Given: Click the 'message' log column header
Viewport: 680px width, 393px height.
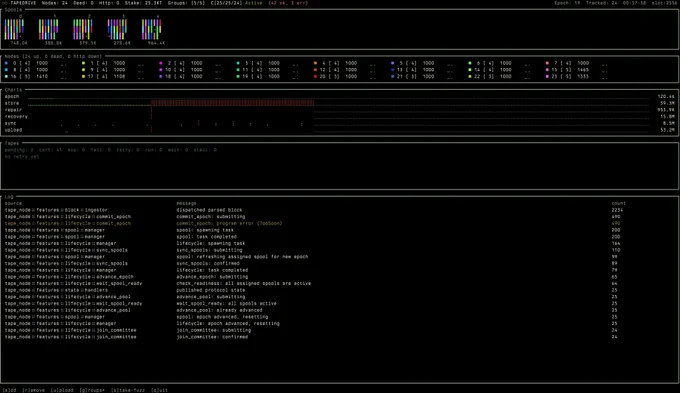Looking at the screenshot, I should click(x=186, y=203).
